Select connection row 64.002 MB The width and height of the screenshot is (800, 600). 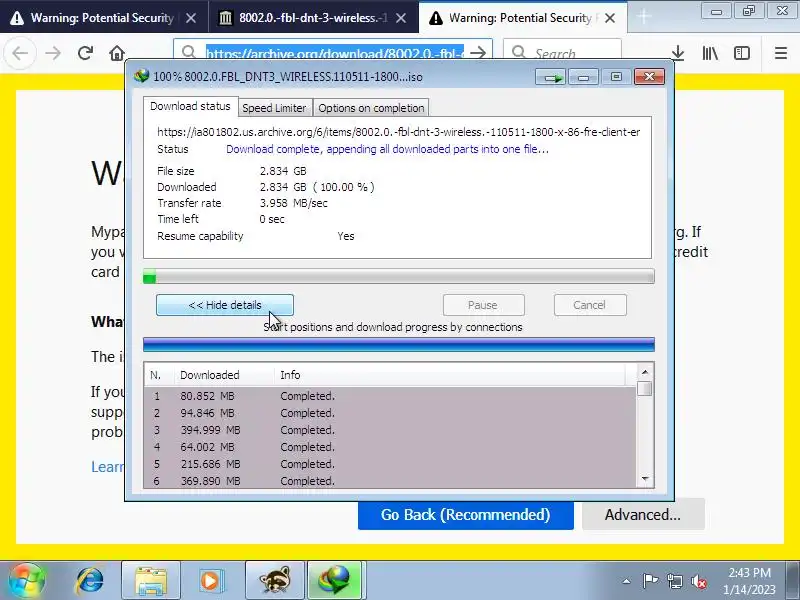tap(390, 447)
